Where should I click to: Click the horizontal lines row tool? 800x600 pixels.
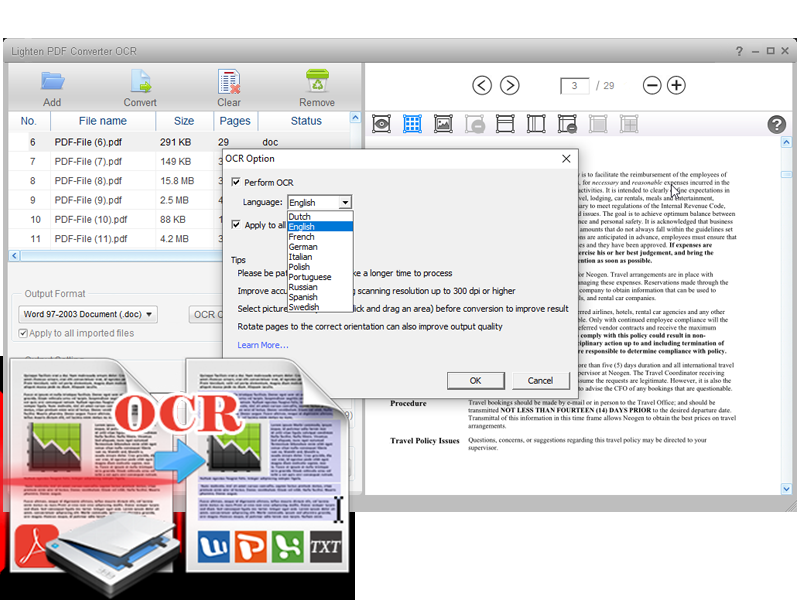[x=505, y=124]
